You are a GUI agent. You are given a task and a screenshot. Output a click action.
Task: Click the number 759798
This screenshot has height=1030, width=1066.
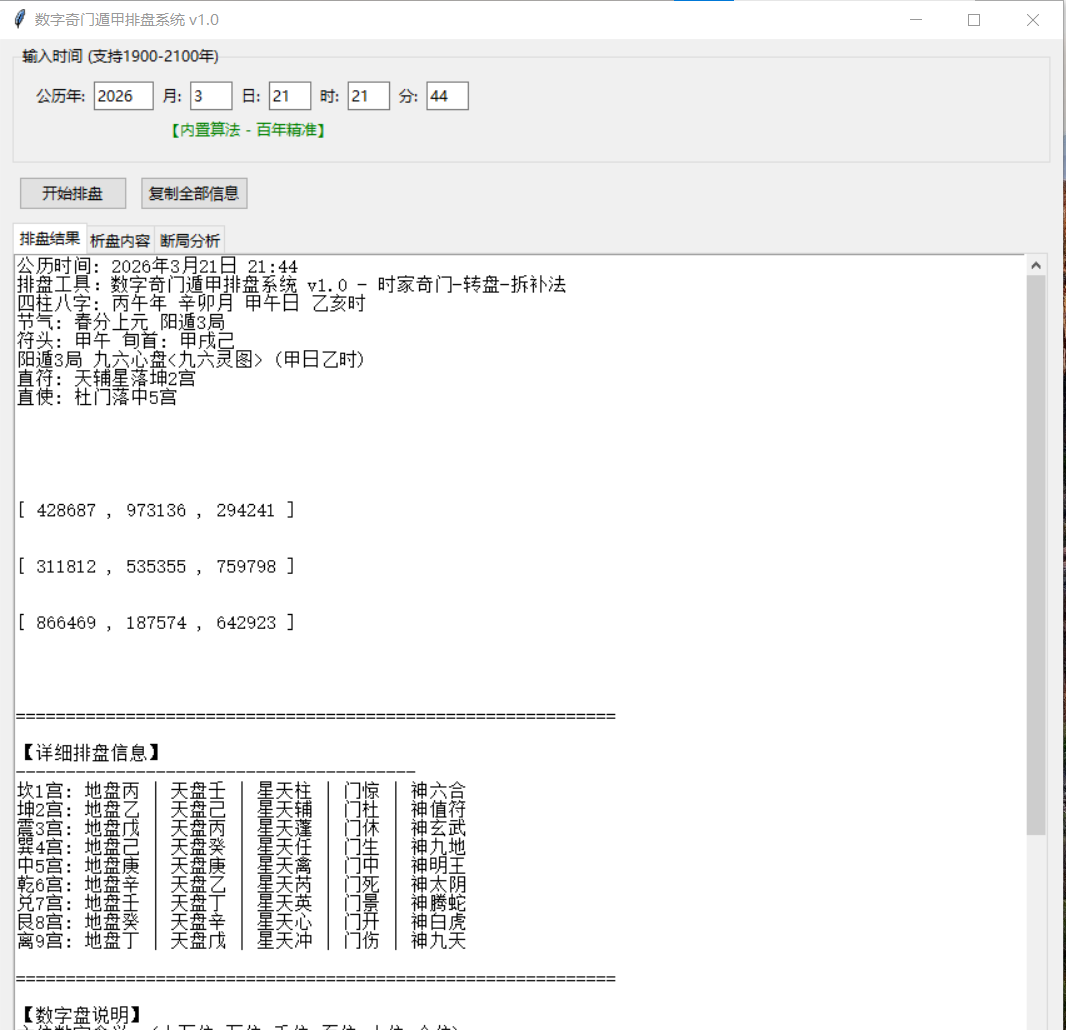pyautogui.click(x=245, y=566)
